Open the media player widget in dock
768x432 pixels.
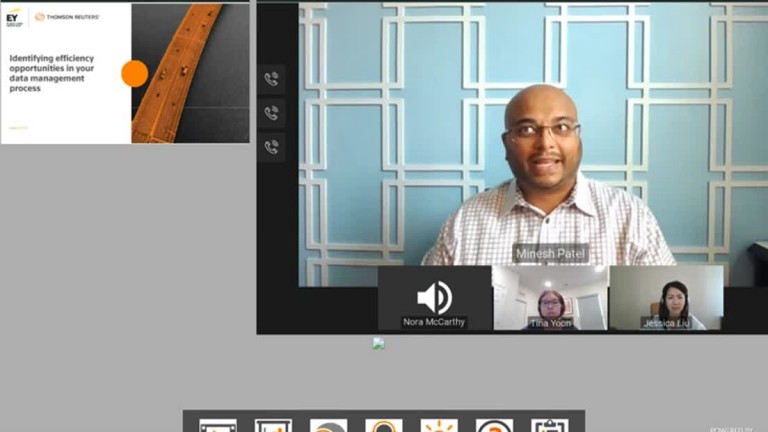coord(218,425)
